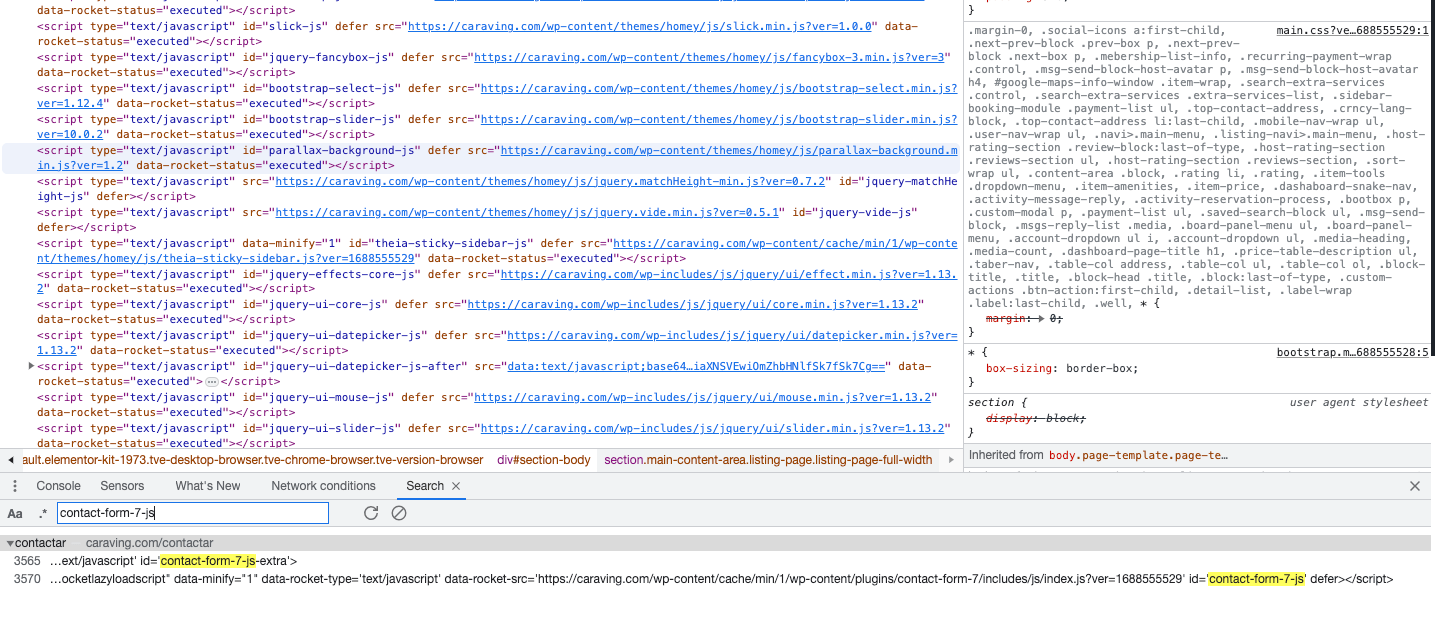The image size is (1435, 627).
Task: Open the data:text/javascript base64 source link
Action: [x=697, y=367]
